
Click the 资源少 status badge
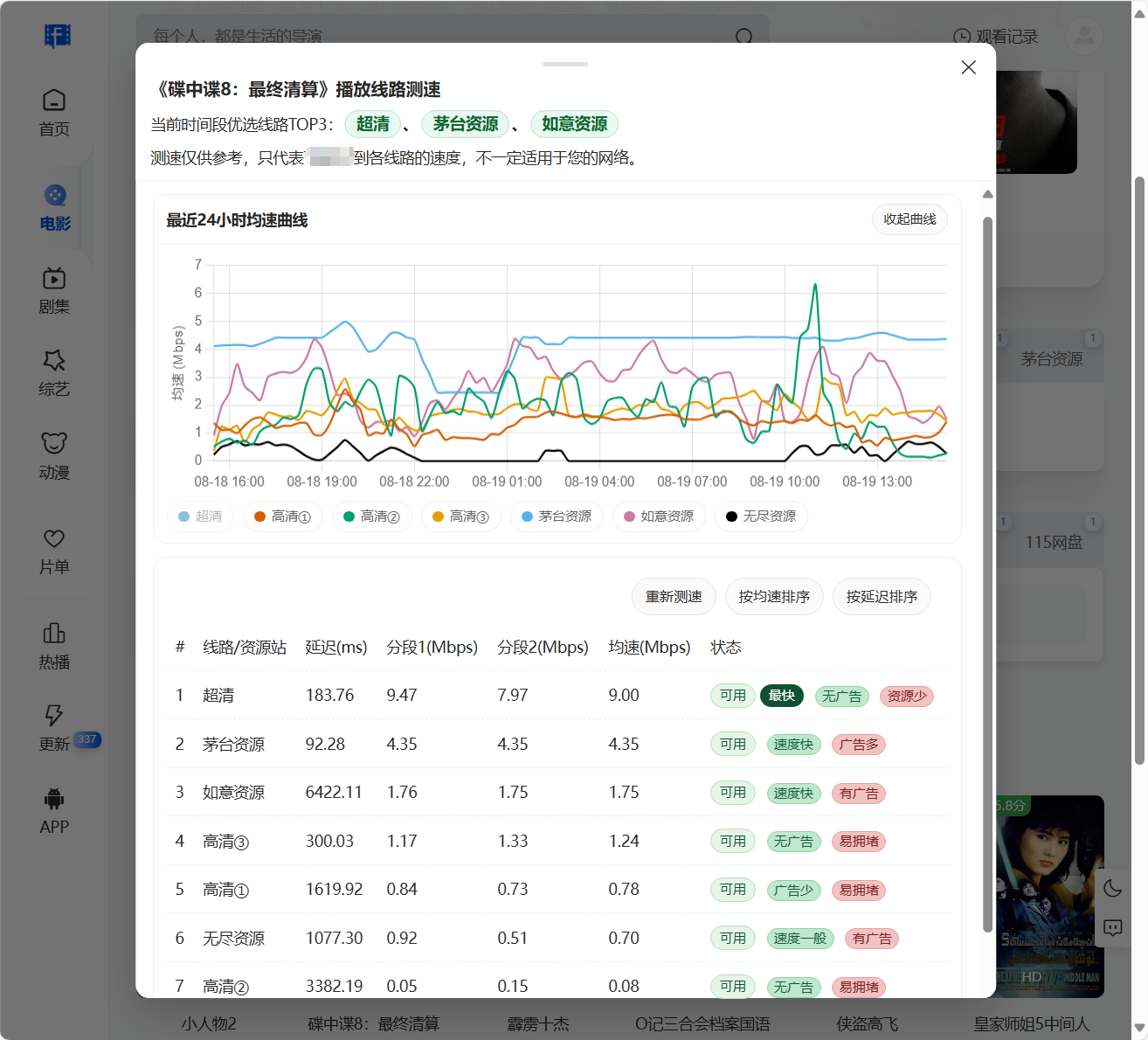(x=907, y=697)
